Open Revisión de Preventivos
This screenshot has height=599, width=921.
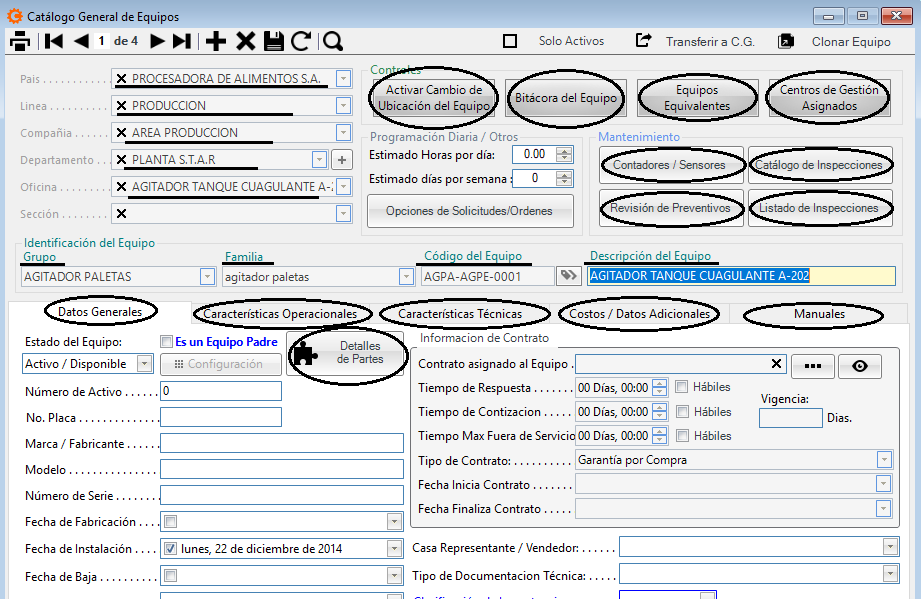point(670,208)
